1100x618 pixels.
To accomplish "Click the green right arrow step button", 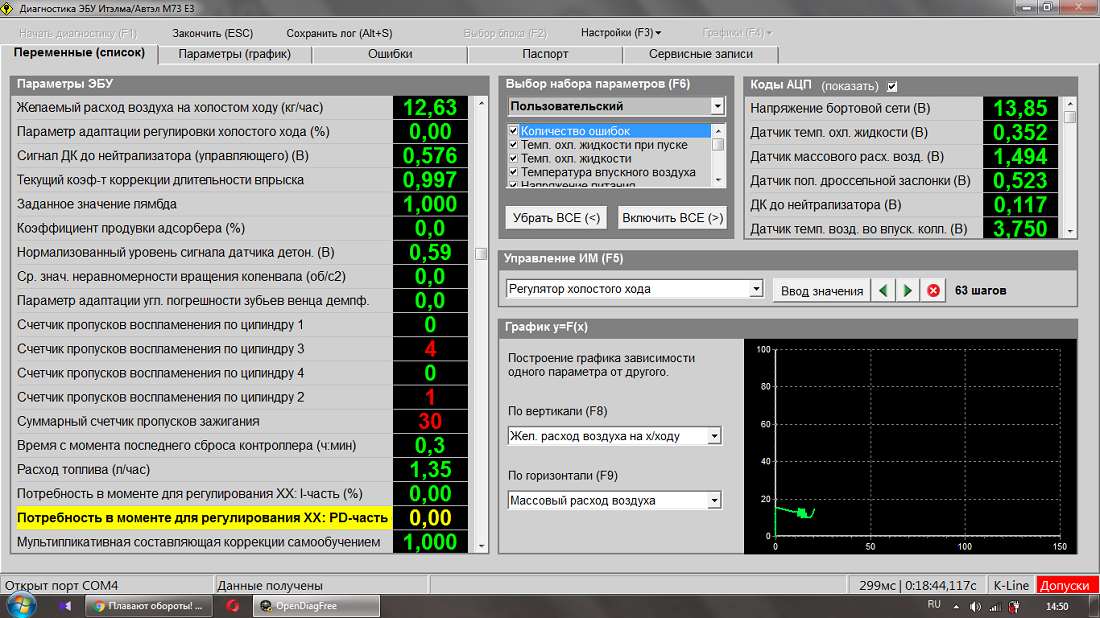I will [907, 290].
